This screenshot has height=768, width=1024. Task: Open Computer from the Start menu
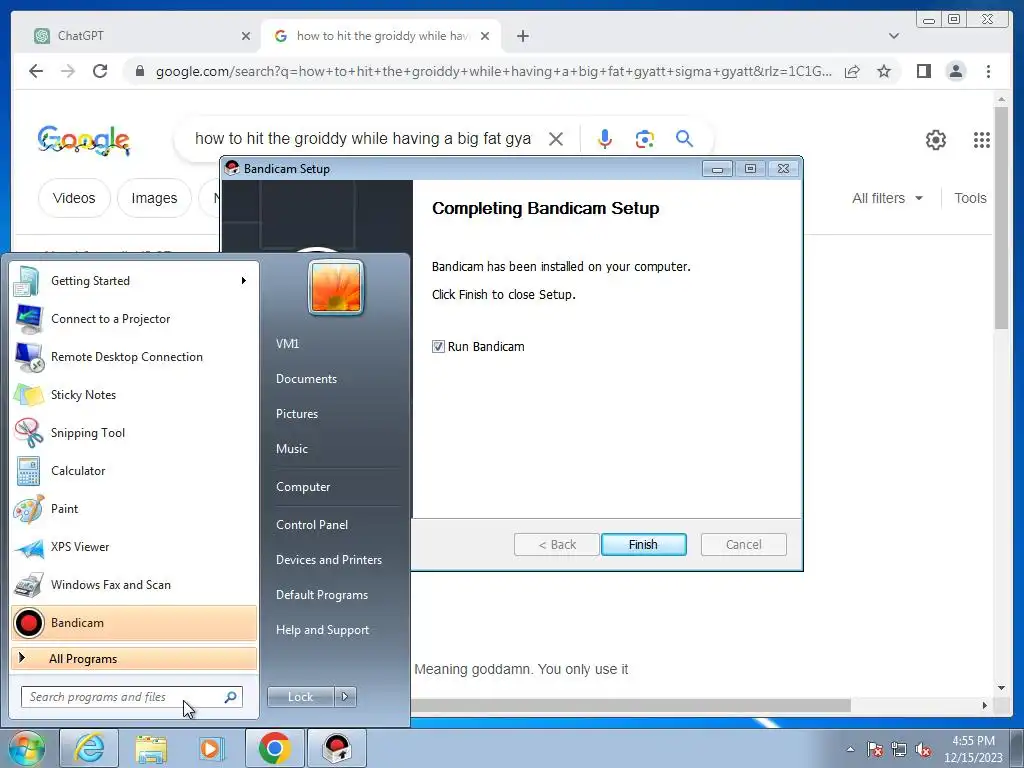pos(303,487)
